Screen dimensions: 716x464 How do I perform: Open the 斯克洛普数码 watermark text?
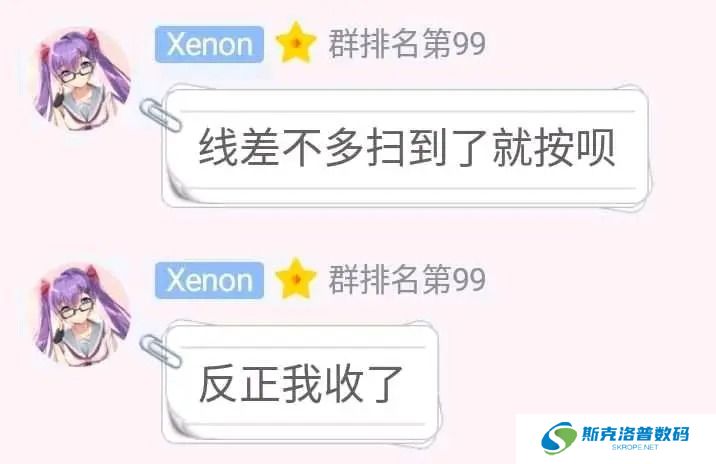[x=635, y=433]
